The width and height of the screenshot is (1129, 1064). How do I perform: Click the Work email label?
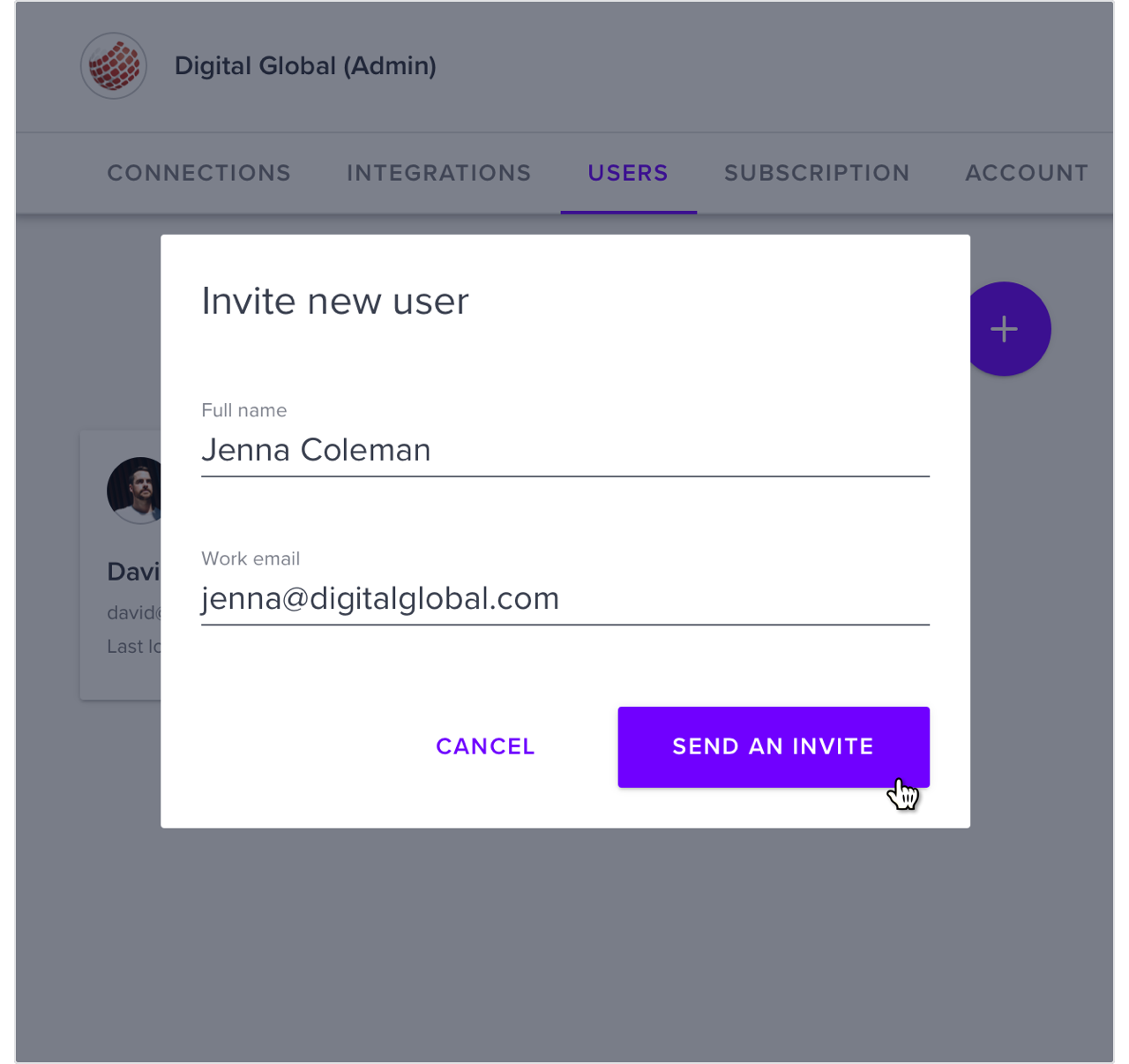click(x=250, y=558)
